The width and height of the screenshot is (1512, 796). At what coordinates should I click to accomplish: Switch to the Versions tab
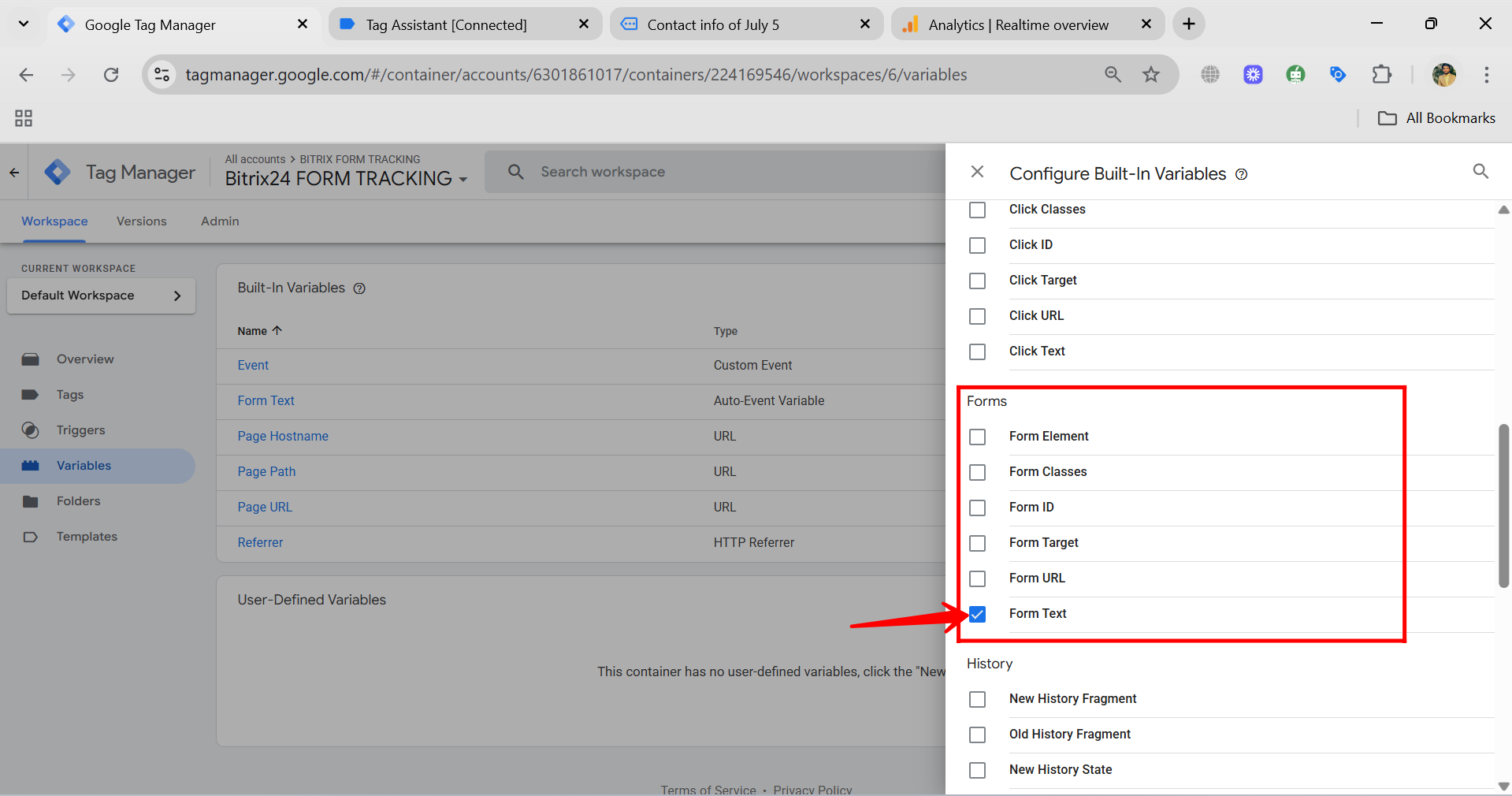(x=142, y=221)
